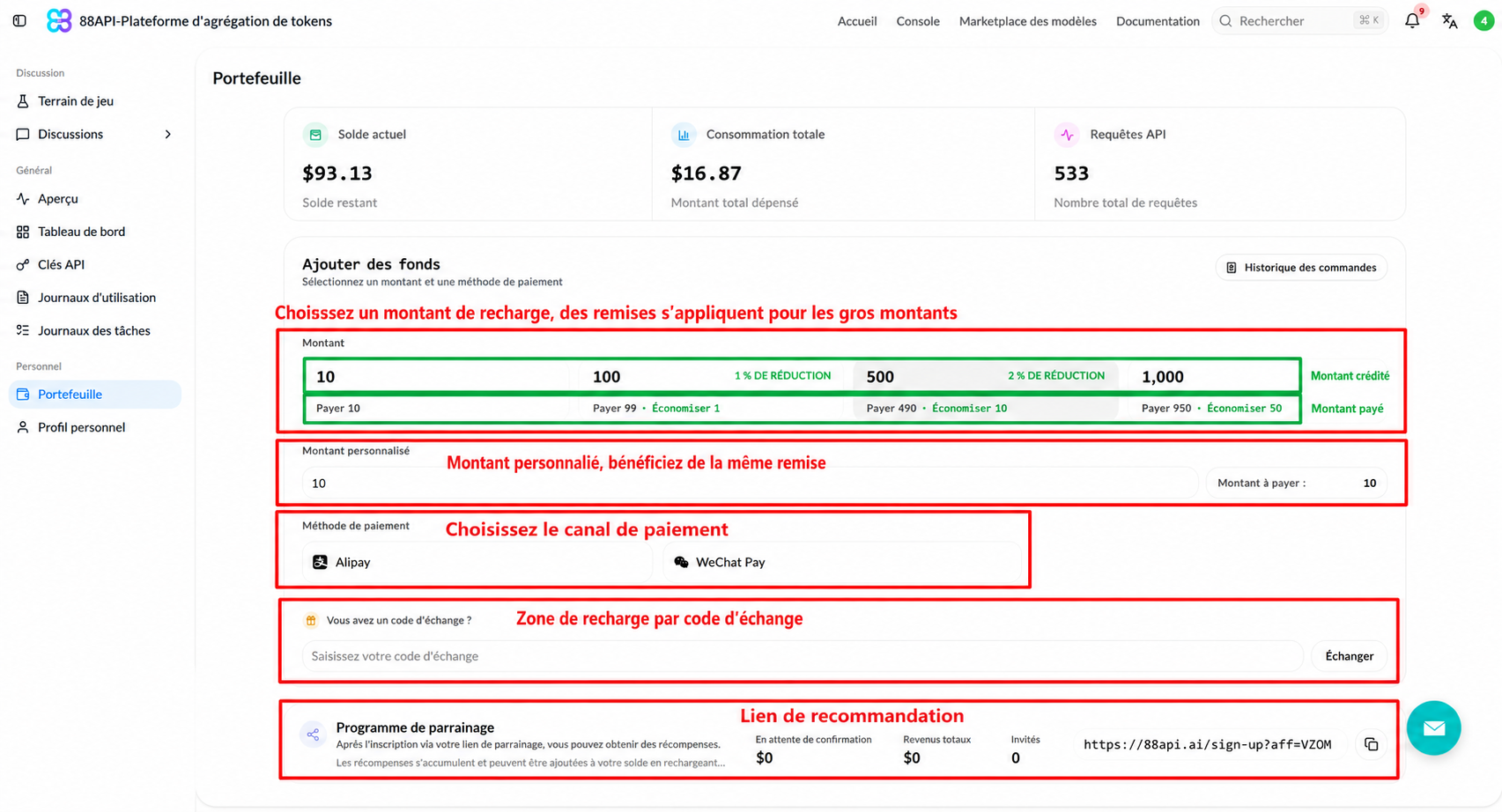The height and width of the screenshot is (812, 1502).
Task: Click the redemption code input field
Action: (802, 656)
